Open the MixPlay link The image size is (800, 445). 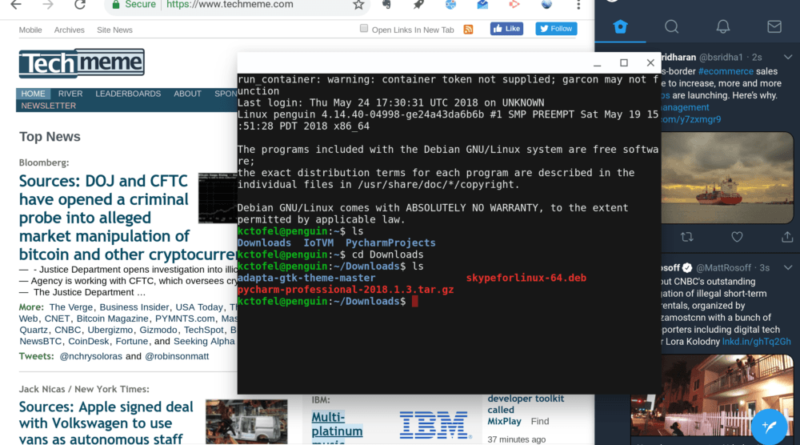[x=504, y=422]
